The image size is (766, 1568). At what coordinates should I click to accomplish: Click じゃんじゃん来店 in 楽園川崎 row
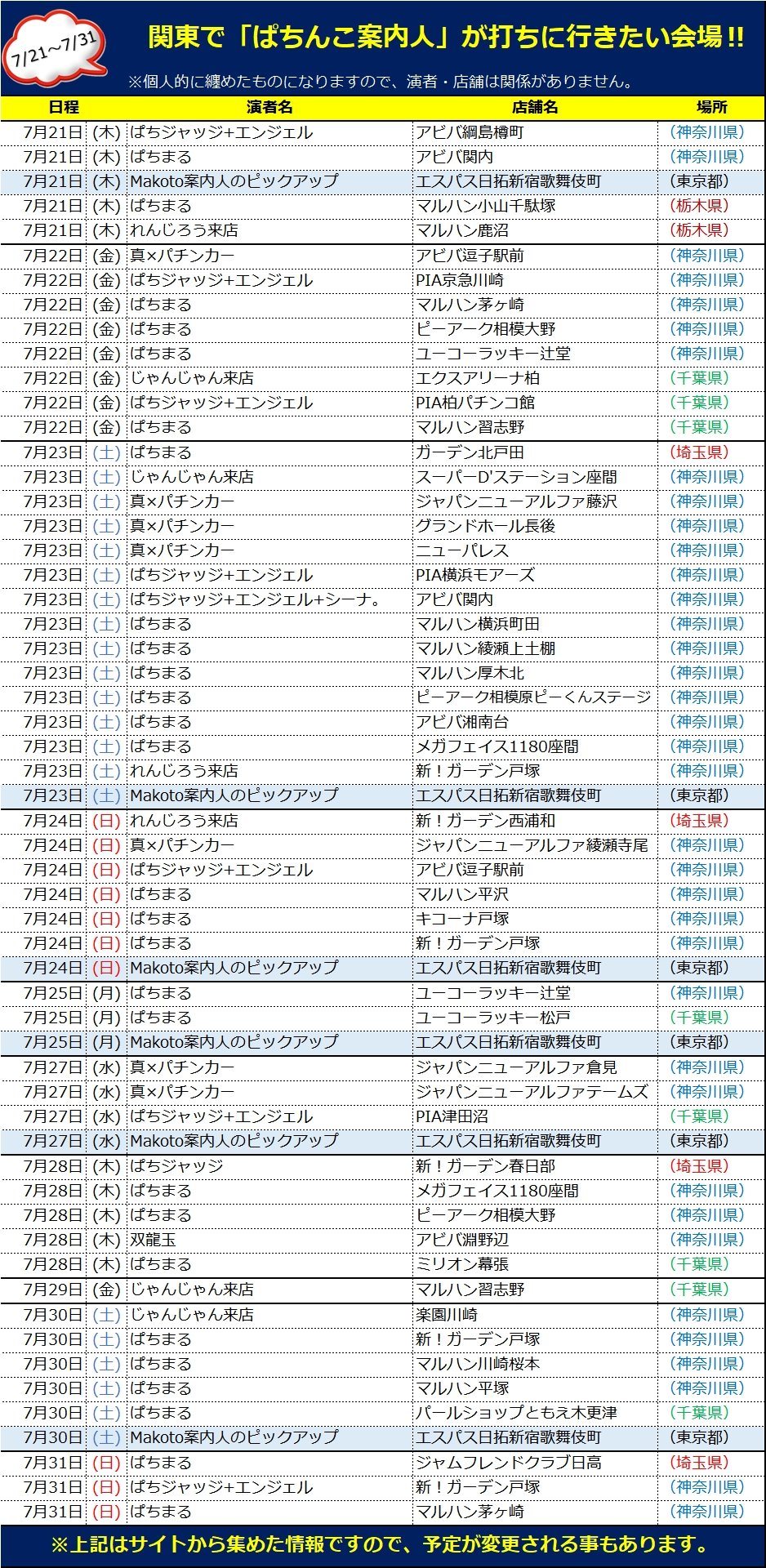[192, 1315]
